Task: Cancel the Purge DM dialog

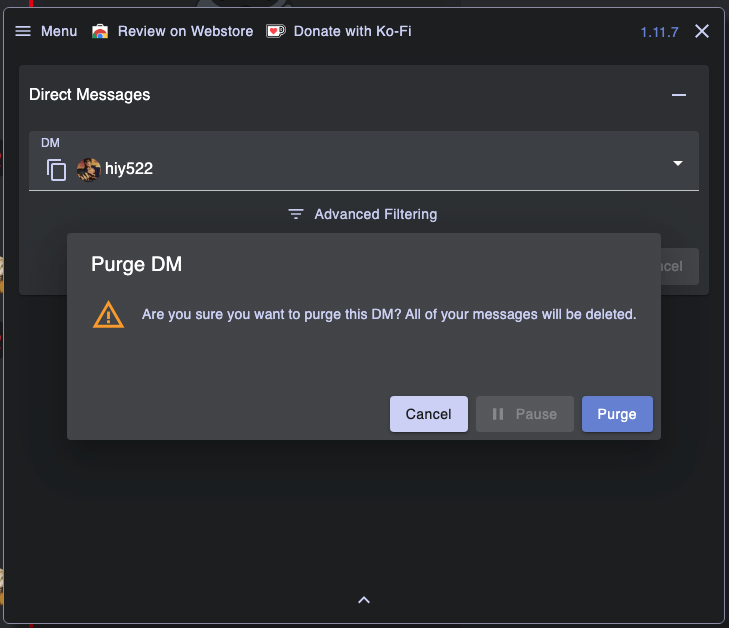Action: (x=429, y=414)
